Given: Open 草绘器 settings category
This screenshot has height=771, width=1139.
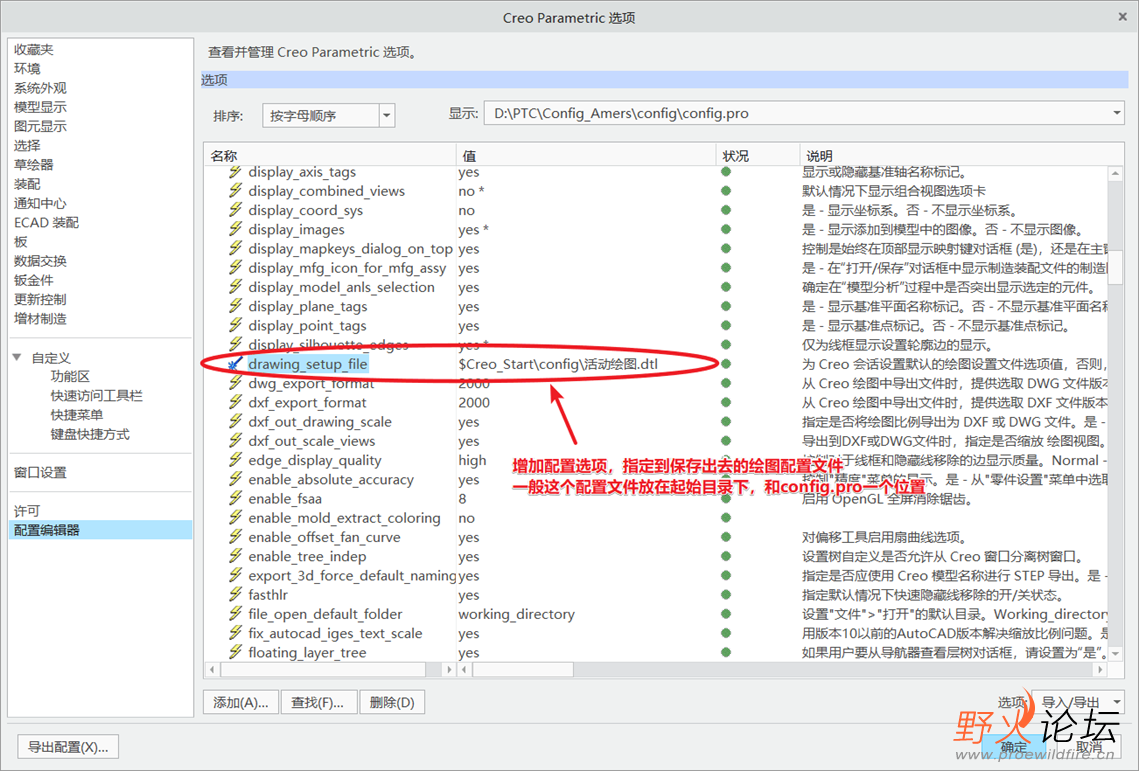Looking at the screenshot, I should pyautogui.click(x=33, y=165).
